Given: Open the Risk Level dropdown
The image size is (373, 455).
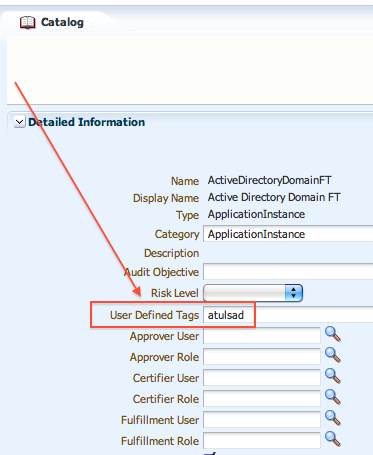Looking at the screenshot, I should pyautogui.click(x=253, y=293).
